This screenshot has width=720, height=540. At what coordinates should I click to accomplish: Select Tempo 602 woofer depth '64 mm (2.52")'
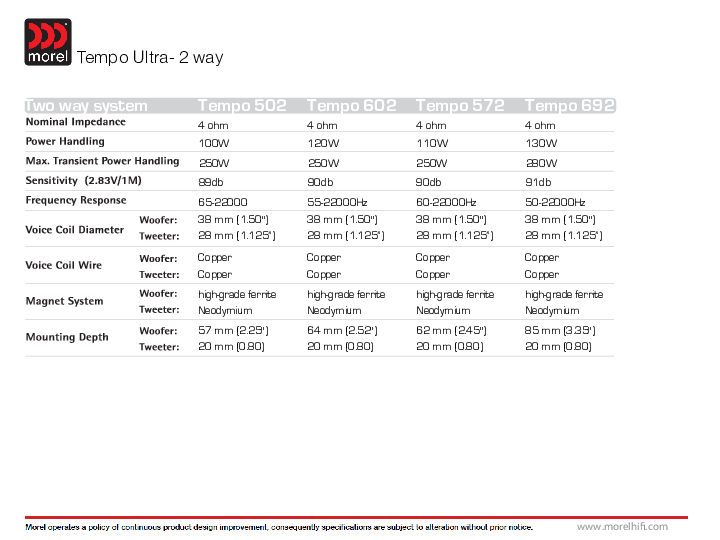tap(342, 330)
